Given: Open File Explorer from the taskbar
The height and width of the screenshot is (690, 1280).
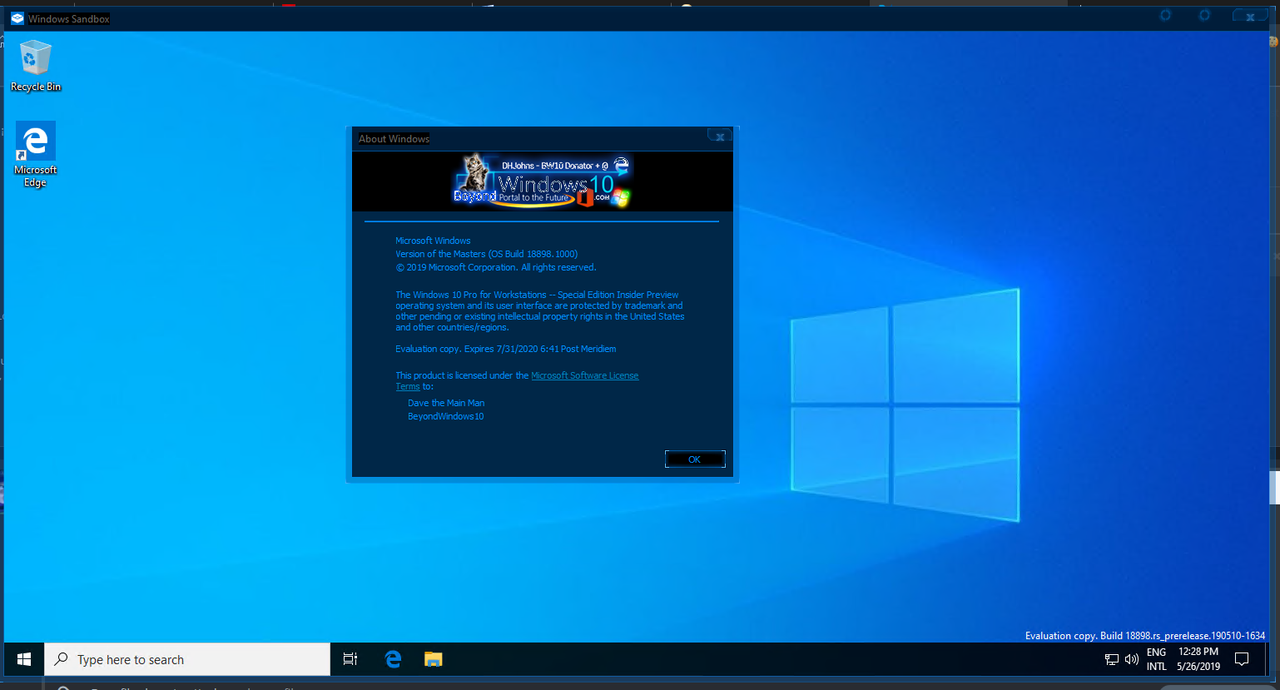Looking at the screenshot, I should (433, 660).
